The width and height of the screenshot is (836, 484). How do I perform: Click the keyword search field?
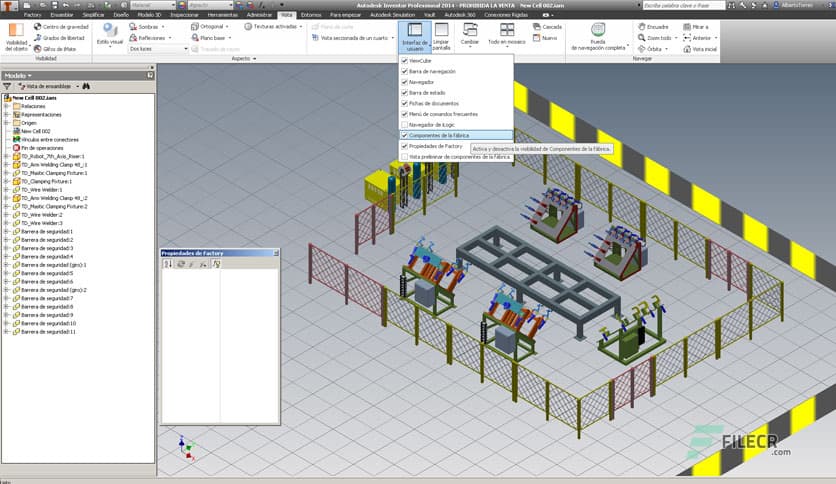pos(684,5)
